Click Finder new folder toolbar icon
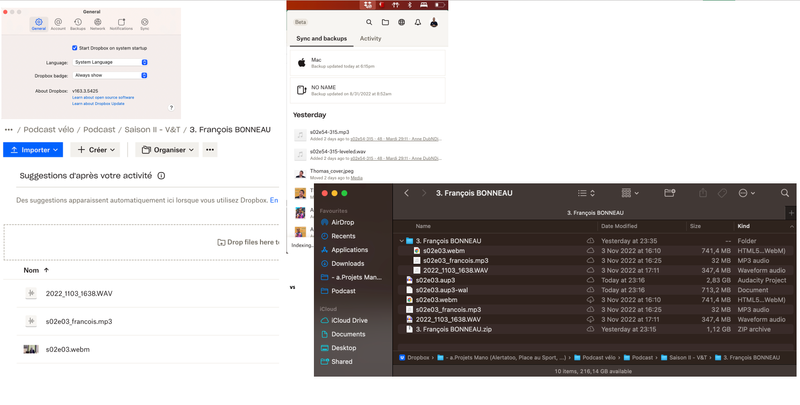Viewport: 800px width, 405px height. (x=670, y=193)
